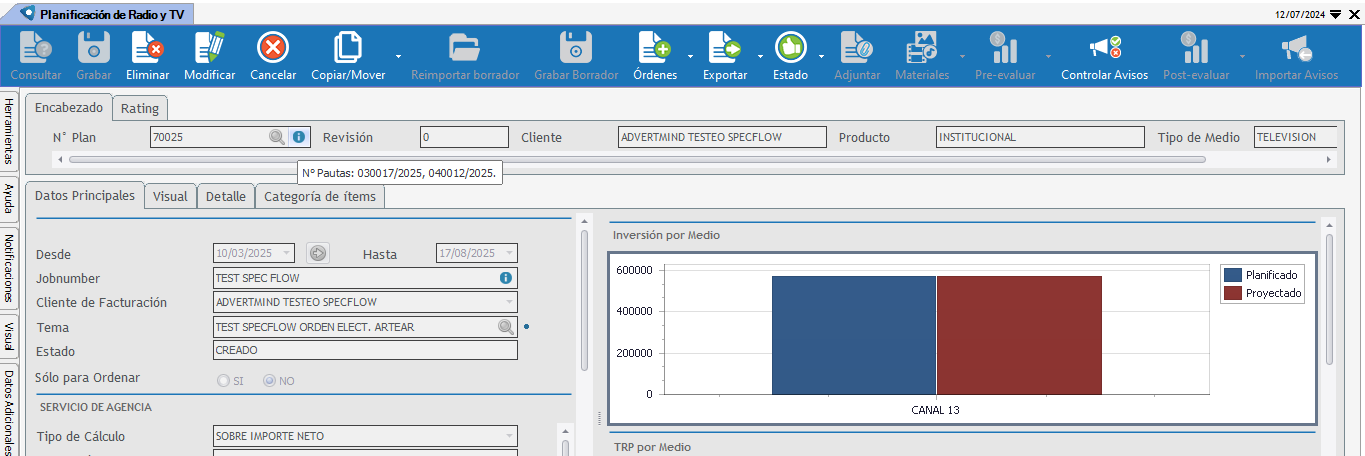Click the Estado thumbs-up icon
Image resolution: width=1365 pixels, height=456 pixels.
coord(790,47)
